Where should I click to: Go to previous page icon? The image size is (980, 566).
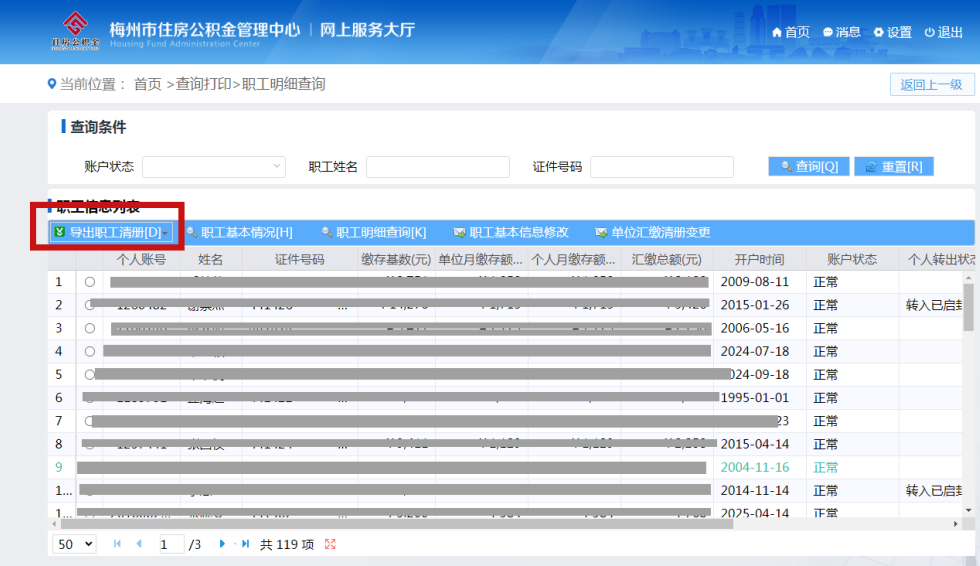(139, 544)
